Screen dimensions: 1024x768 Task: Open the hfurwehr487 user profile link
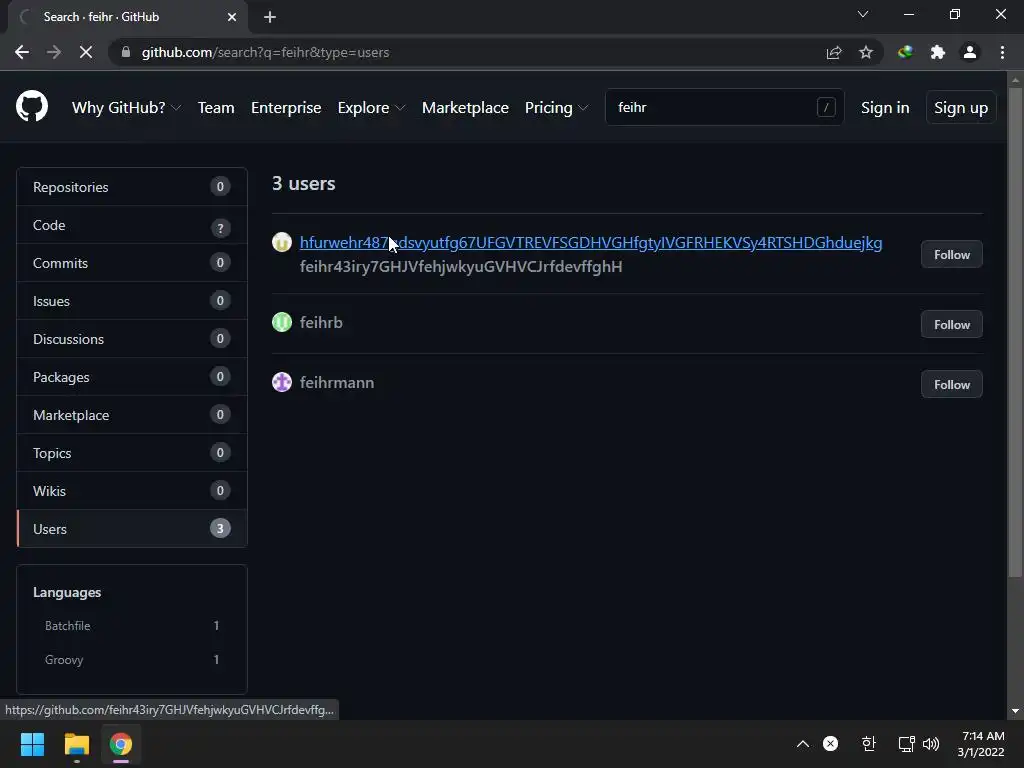(590, 242)
